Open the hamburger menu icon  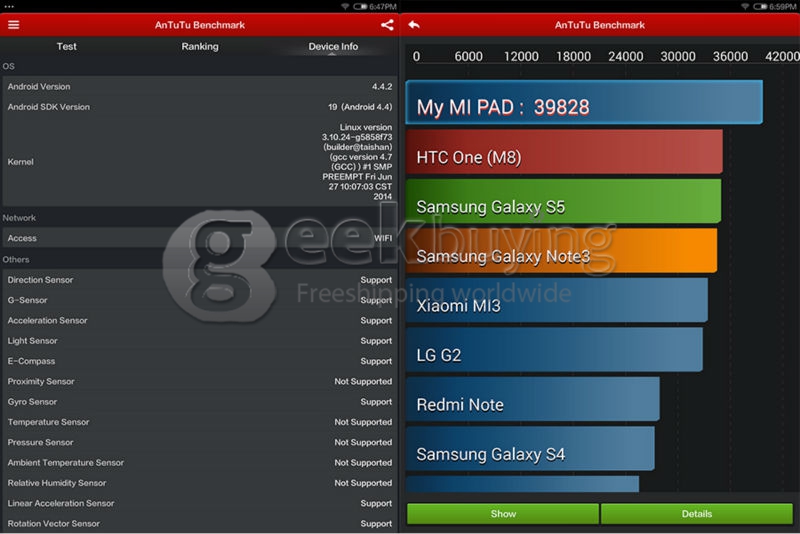14,25
